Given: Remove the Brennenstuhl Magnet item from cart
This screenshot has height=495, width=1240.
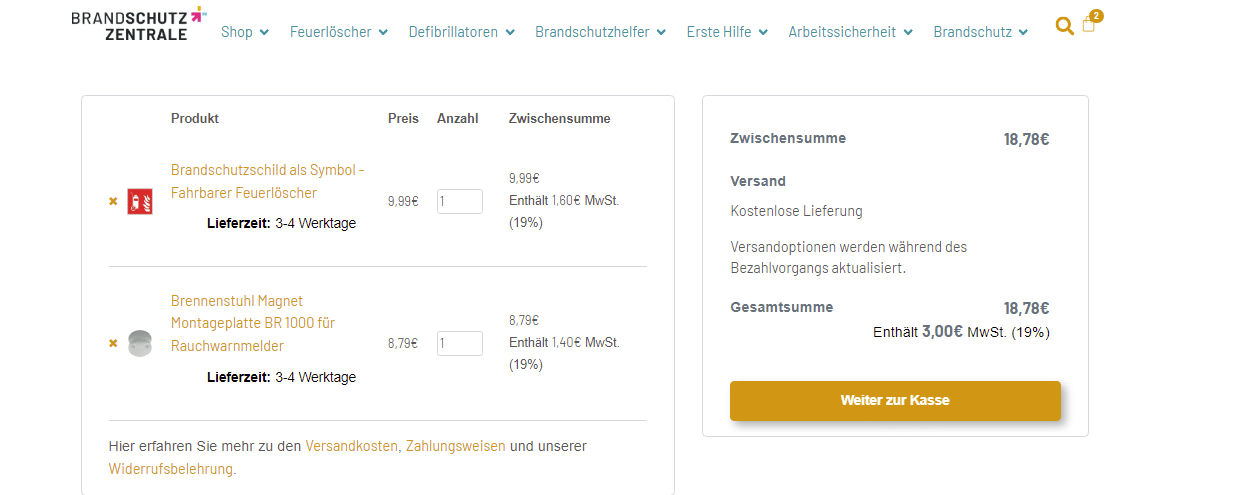Looking at the screenshot, I should [x=113, y=344].
